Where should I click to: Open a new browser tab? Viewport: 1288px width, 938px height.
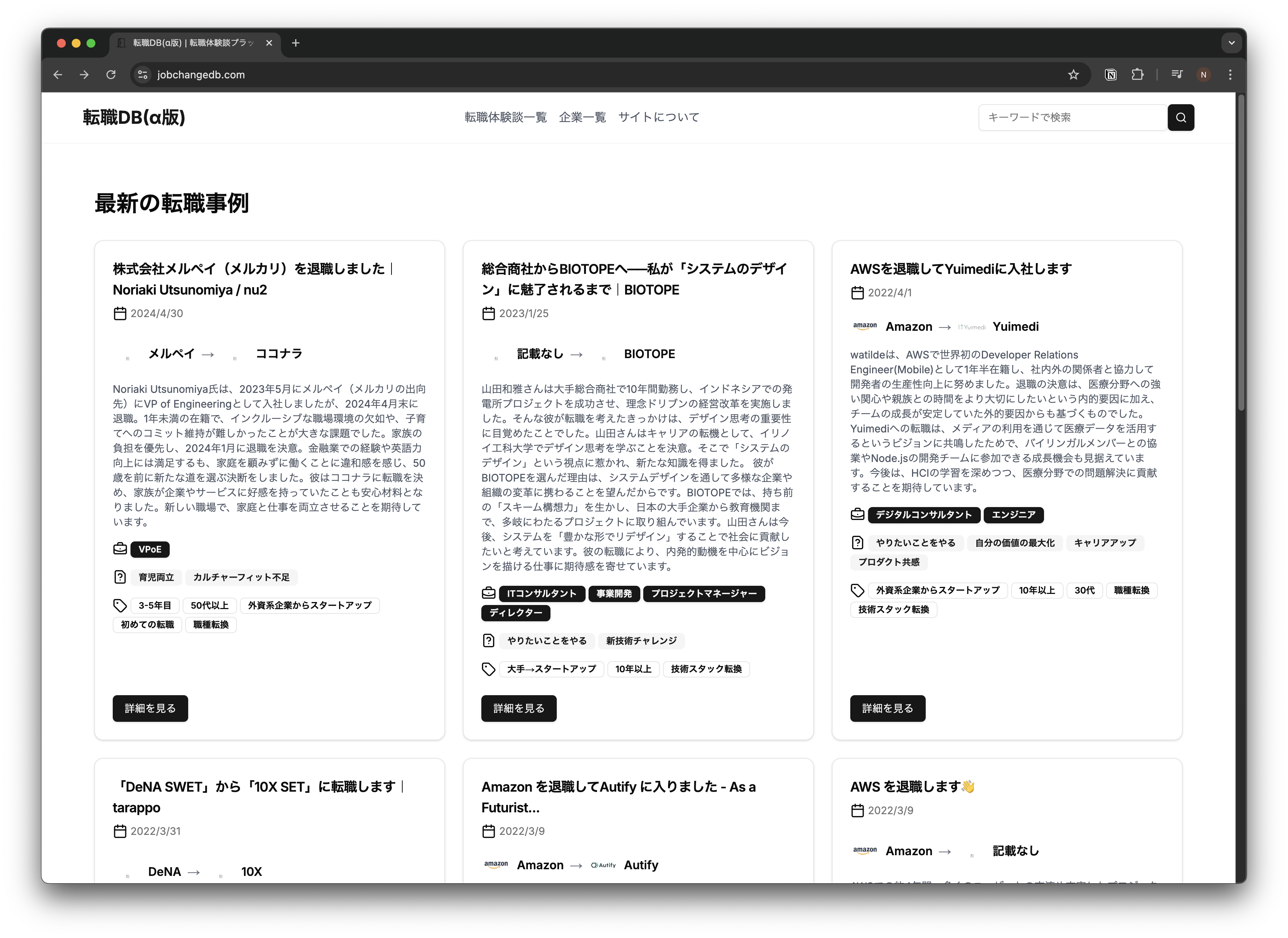pos(295,43)
